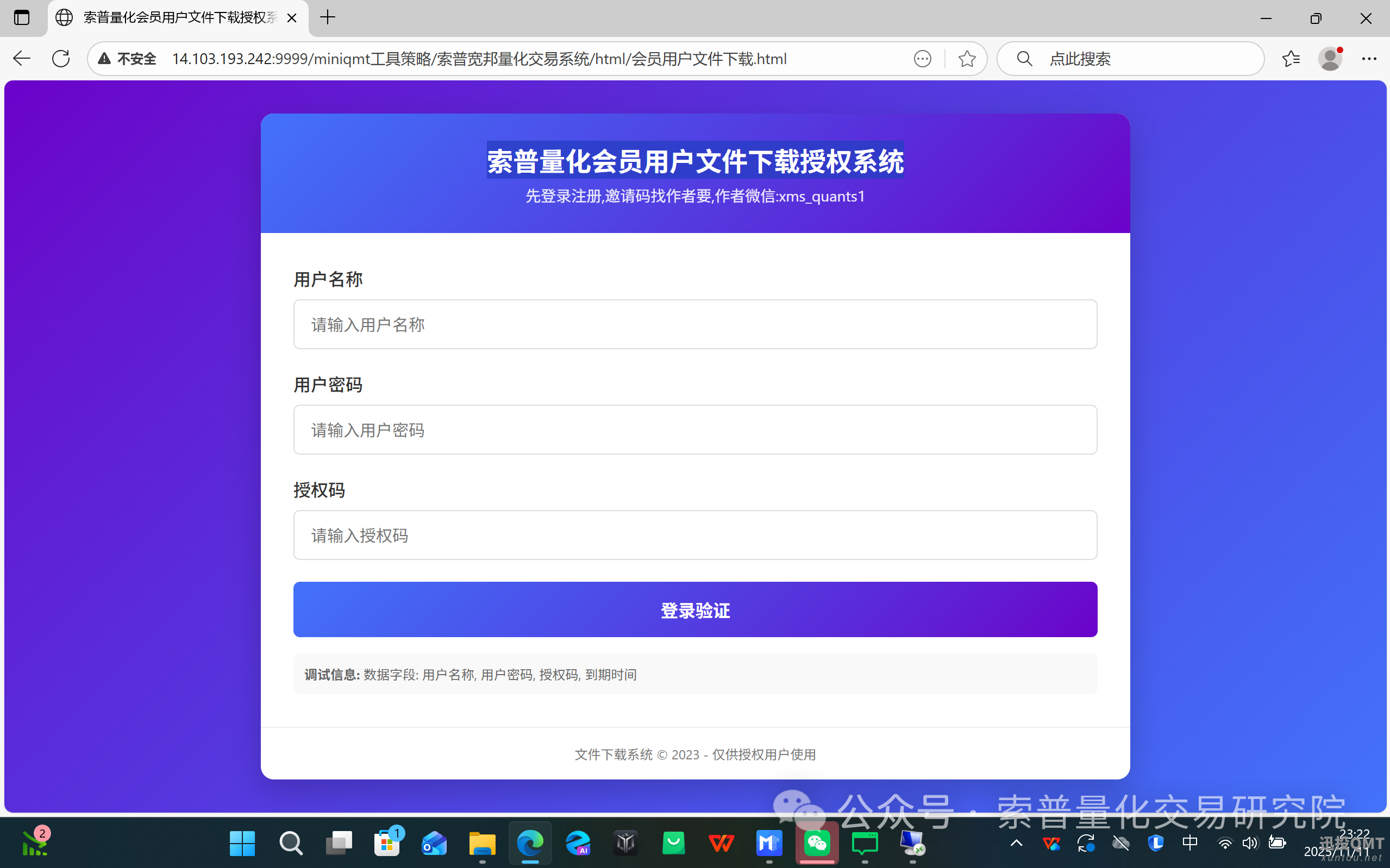
Task: Open the tab actions menu in top-left corner
Action: pyautogui.click(x=21, y=18)
